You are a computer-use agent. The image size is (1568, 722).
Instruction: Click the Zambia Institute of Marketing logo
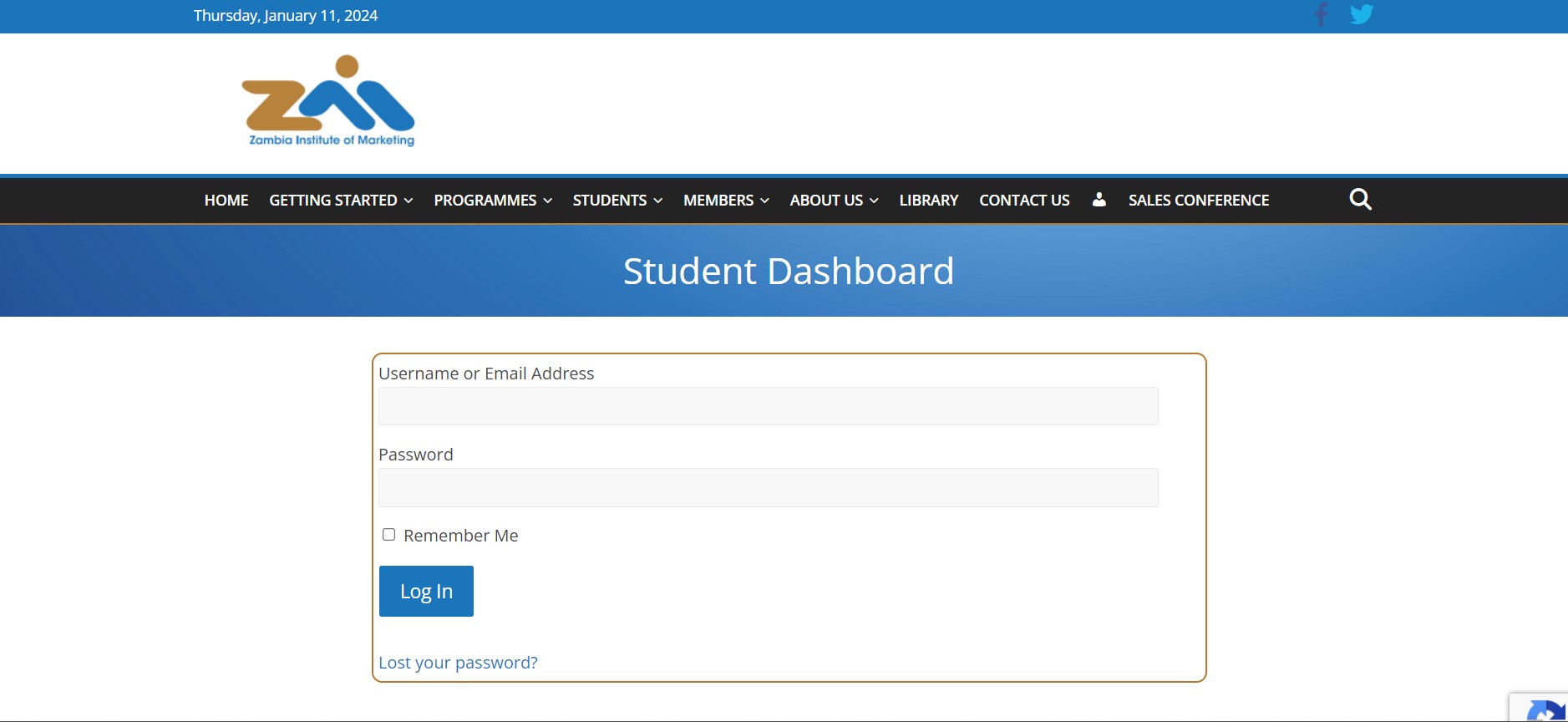point(328,102)
